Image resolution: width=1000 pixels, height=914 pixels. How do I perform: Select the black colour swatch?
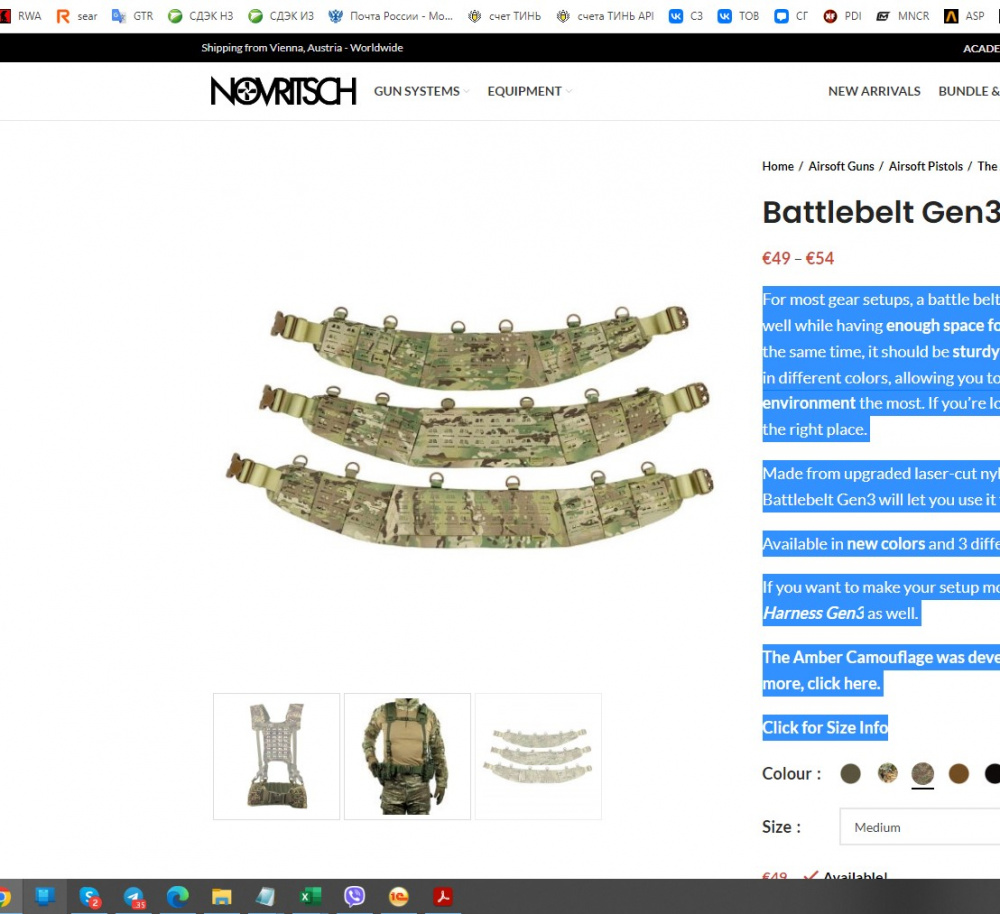pyautogui.click(x=993, y=774)
